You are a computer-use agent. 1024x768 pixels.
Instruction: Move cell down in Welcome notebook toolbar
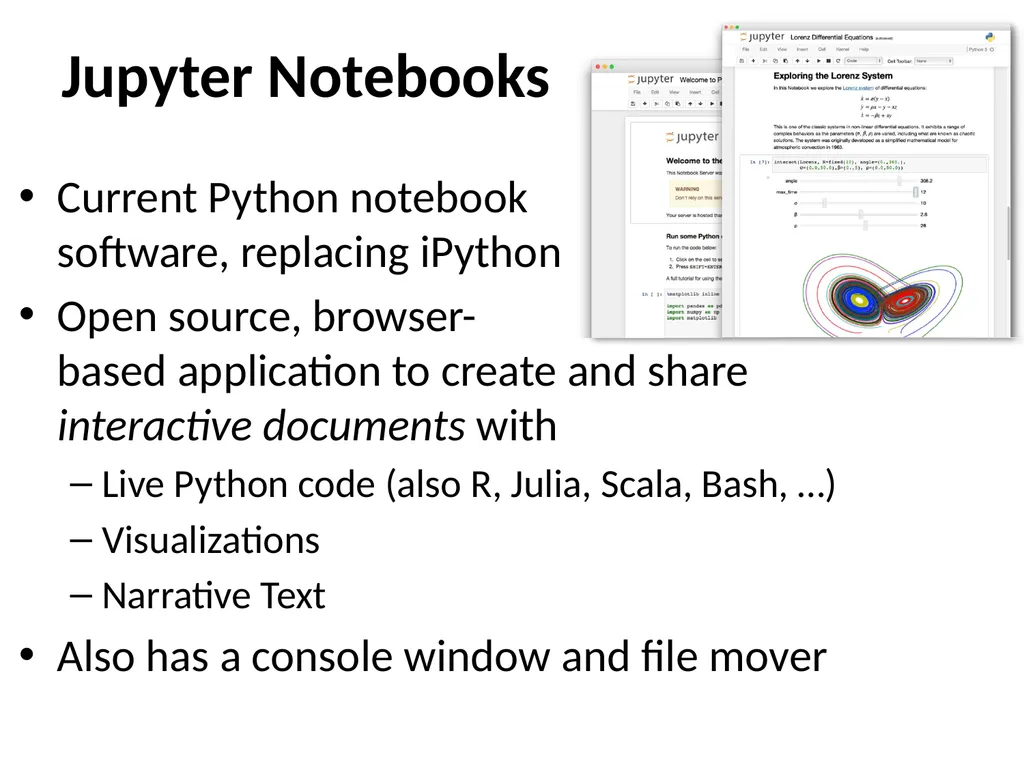[700, 104]
